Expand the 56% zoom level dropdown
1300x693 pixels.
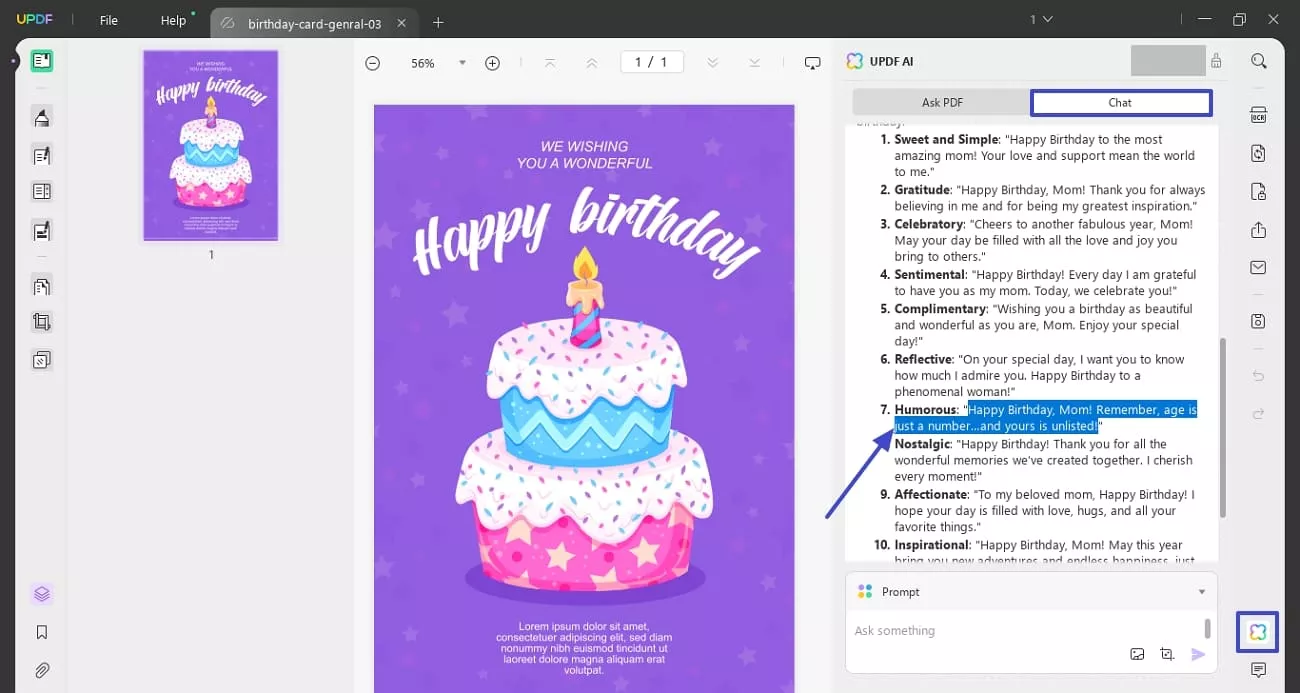[x=462, y=63]
